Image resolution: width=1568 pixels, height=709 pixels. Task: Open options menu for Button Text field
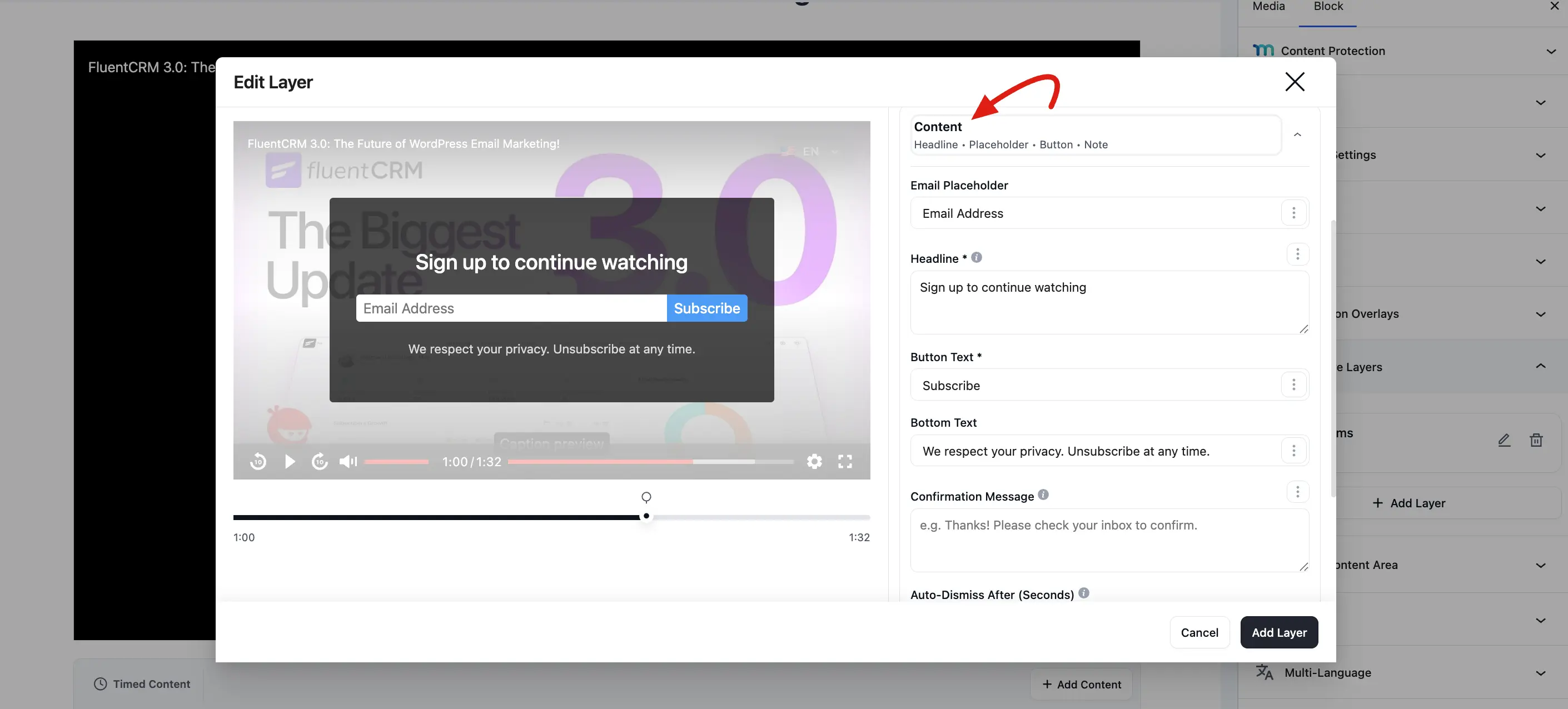pos(1293,385)
